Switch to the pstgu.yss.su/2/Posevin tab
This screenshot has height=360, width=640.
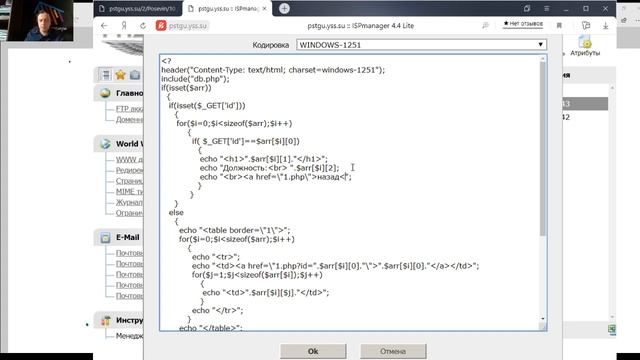pyautogui.click(x=138, y=9)
